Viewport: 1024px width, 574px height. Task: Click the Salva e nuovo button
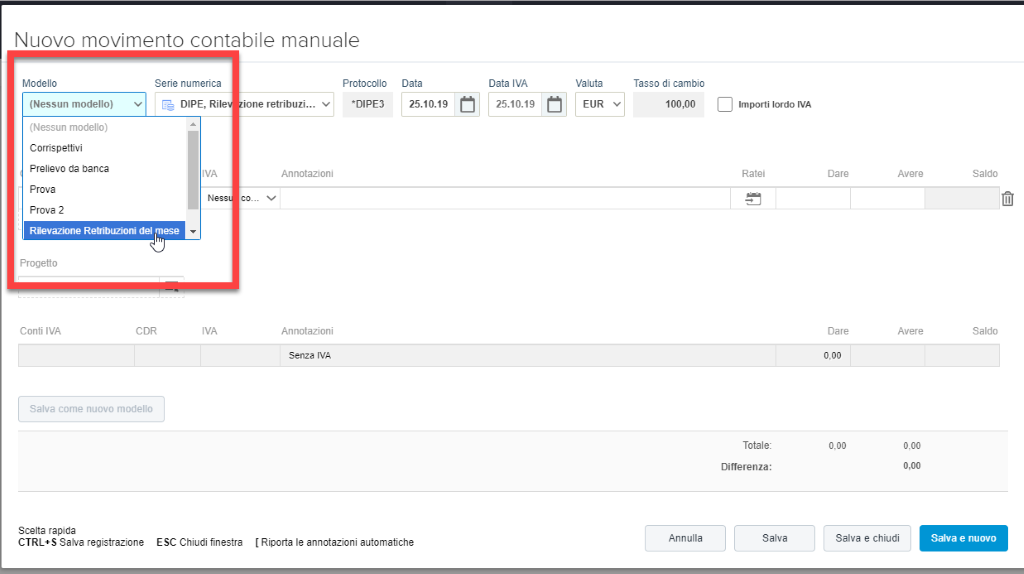[x=963, y=538]
